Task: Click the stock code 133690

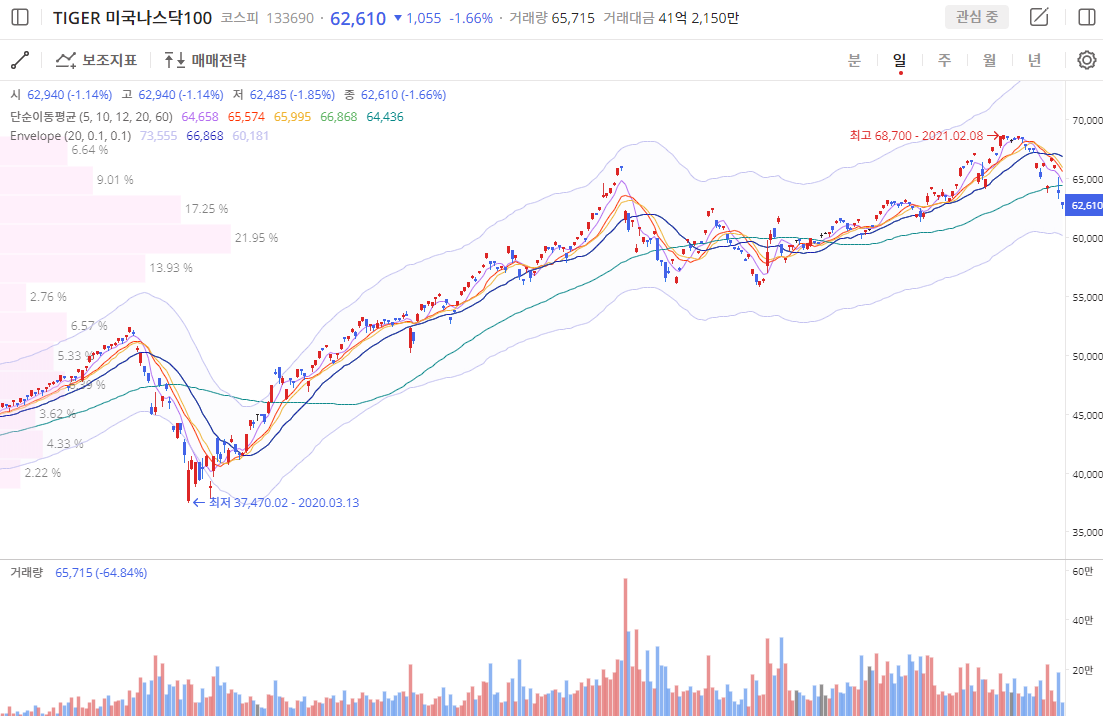Action: click(x=290, y=18)
